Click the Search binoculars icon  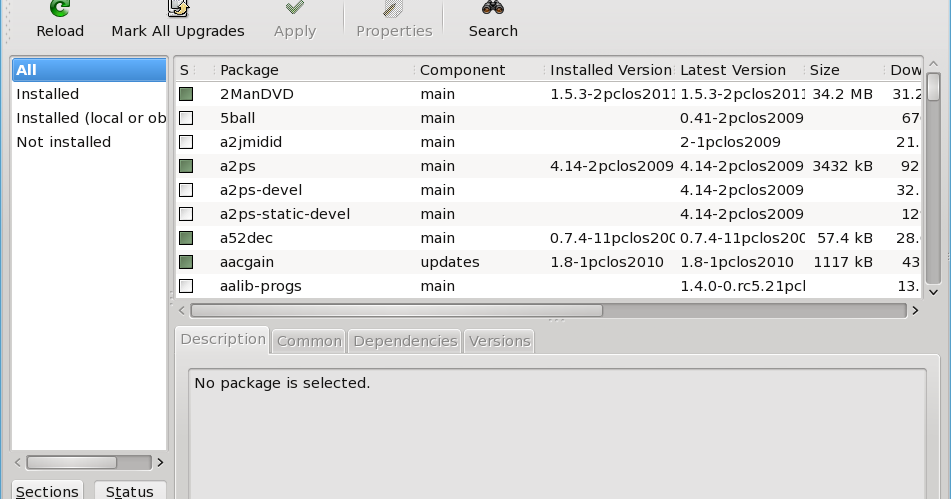click(x=493, y=8)
